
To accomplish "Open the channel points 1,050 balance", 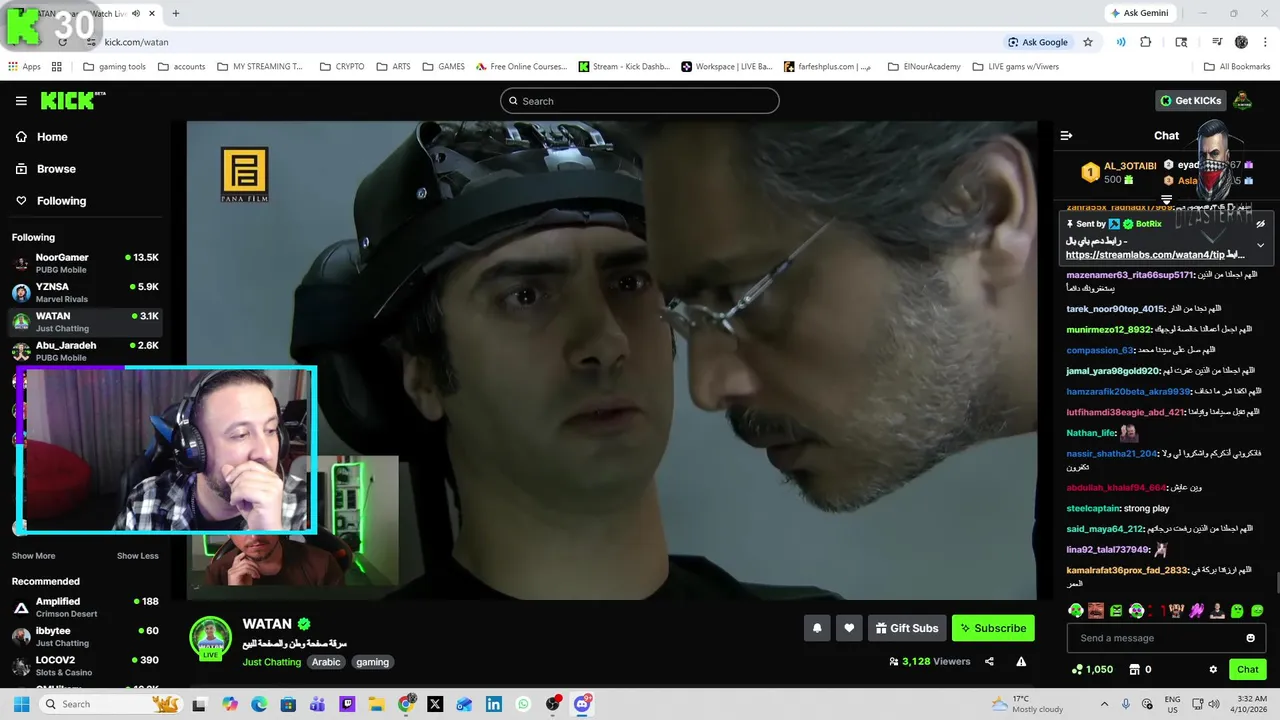I will pos(1092,669).
